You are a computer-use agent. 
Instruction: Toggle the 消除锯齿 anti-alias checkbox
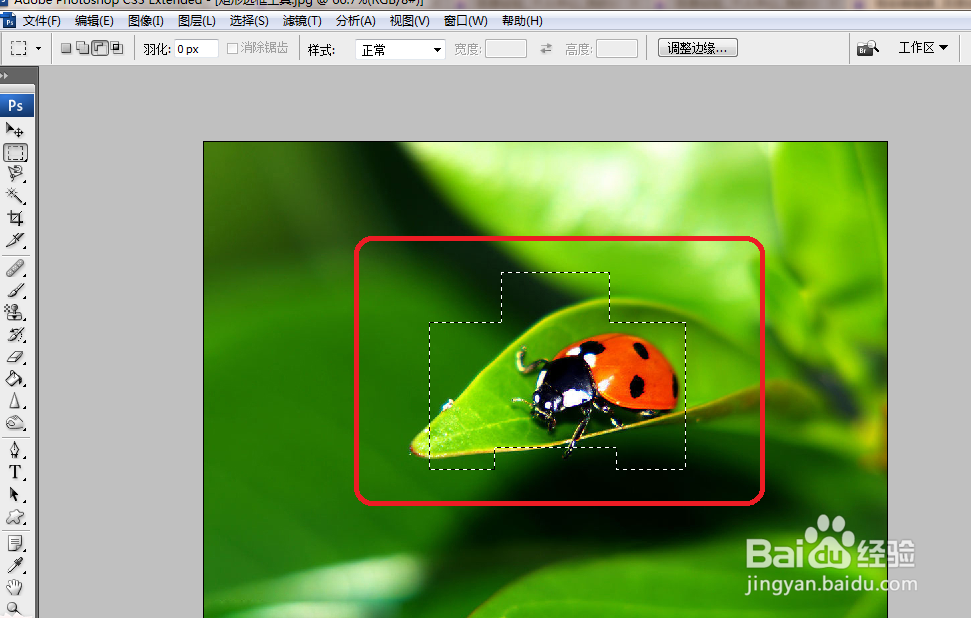coord(233,48)
